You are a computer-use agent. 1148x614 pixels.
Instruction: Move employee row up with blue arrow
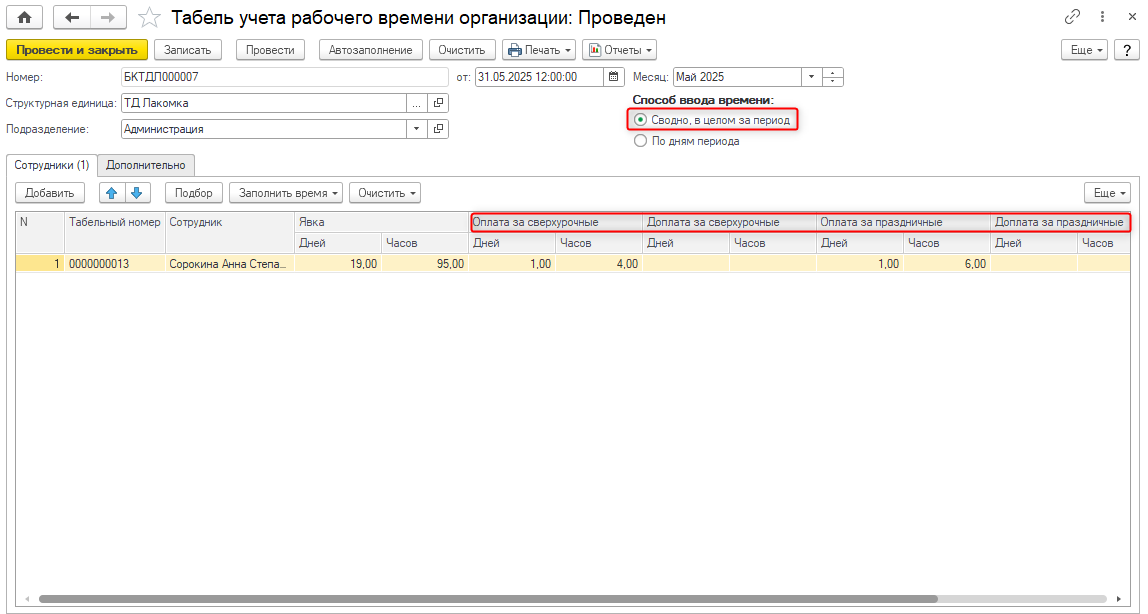(111, 193)
